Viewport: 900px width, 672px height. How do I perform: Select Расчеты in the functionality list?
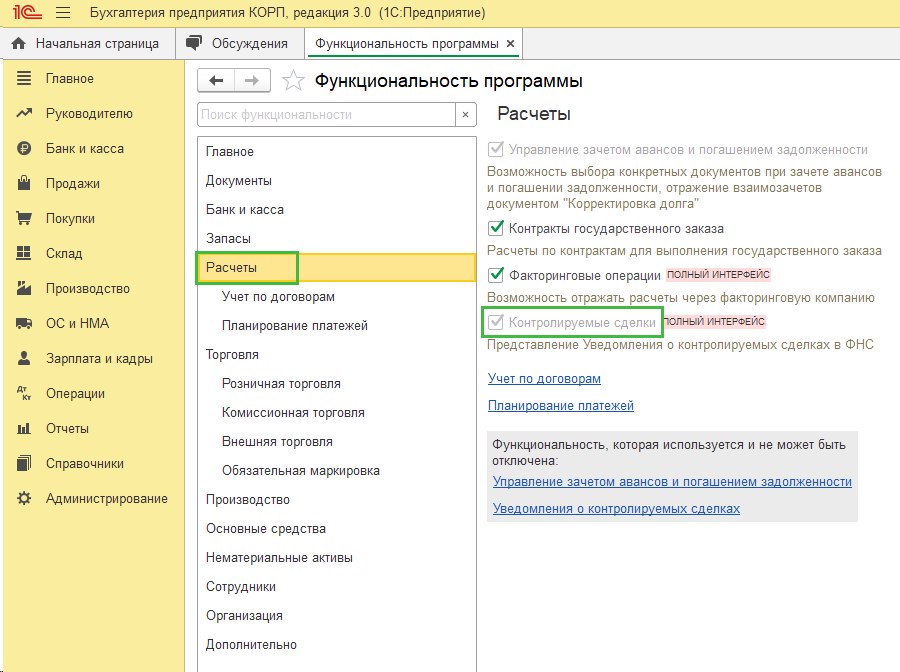(x=336, y=267)
